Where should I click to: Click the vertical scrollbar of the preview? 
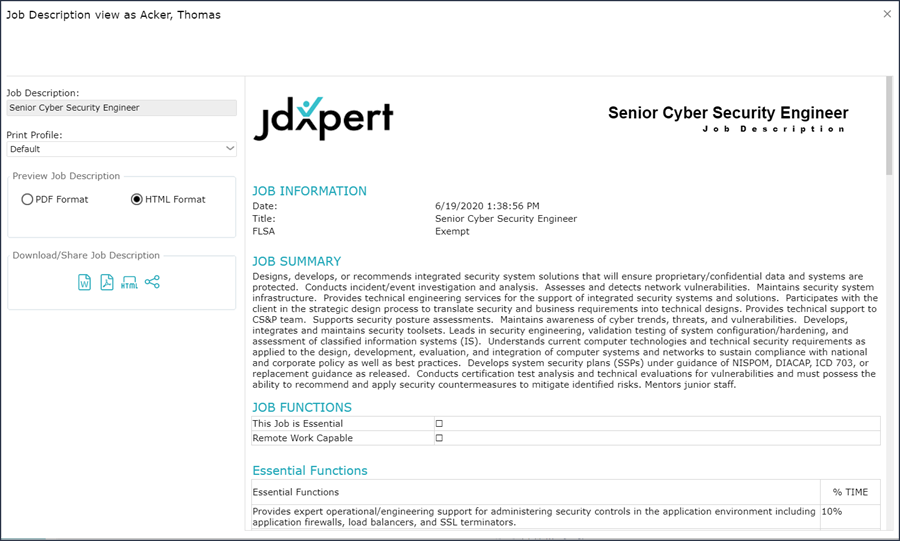[x=889, y=300]
